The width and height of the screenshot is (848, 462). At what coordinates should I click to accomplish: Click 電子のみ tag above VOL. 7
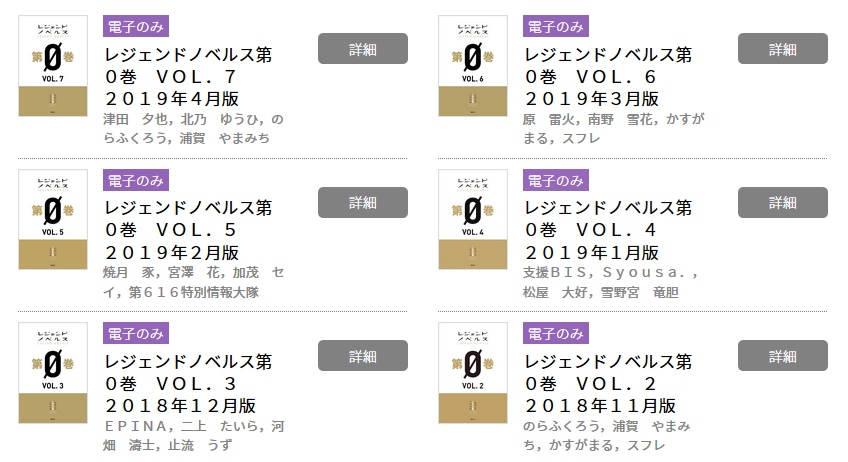(x=135, y=26)
